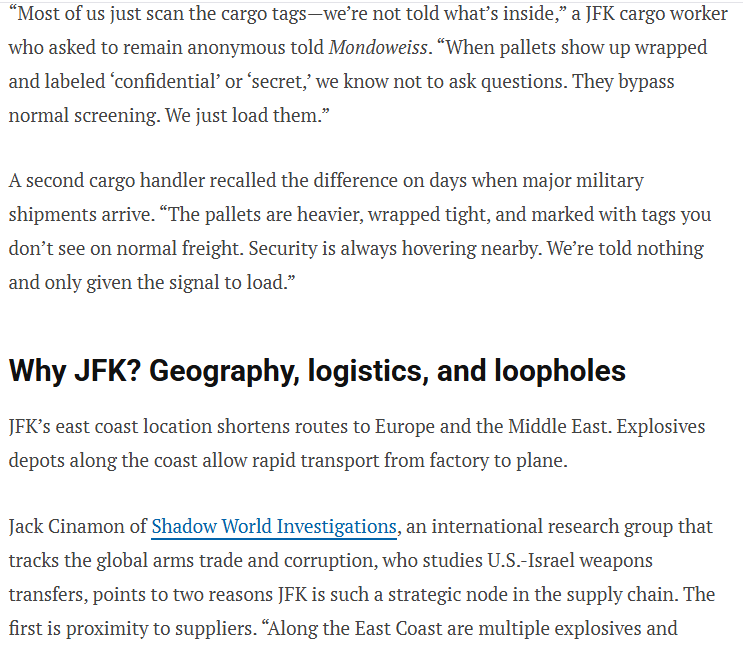Click the word "Explosives" before "depots along the coast"
The image size is (743, 650).
pos(659,426)
